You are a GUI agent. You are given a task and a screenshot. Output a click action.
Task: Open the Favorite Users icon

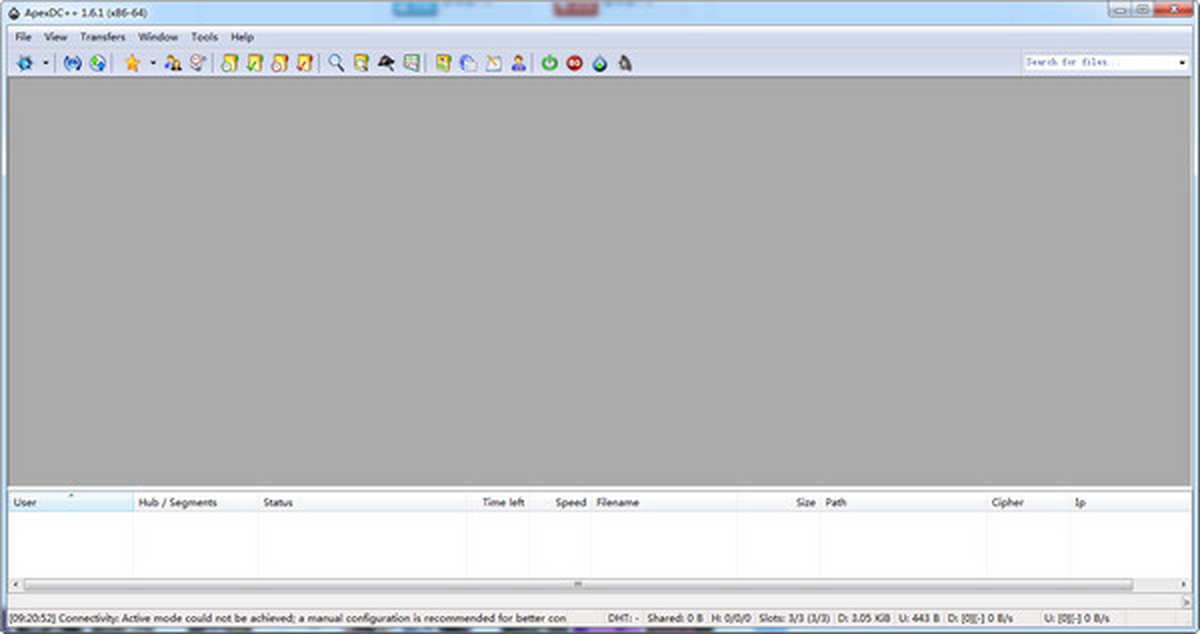pos(173,63)
